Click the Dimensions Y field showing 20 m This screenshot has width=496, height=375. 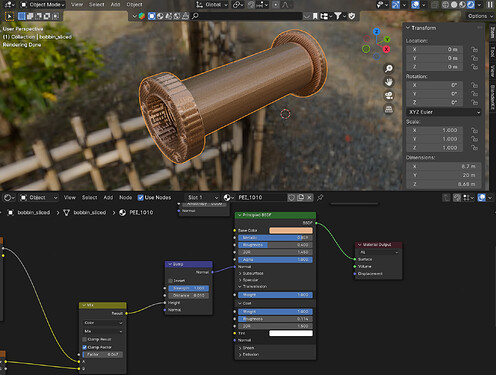(x=444, y=175)
